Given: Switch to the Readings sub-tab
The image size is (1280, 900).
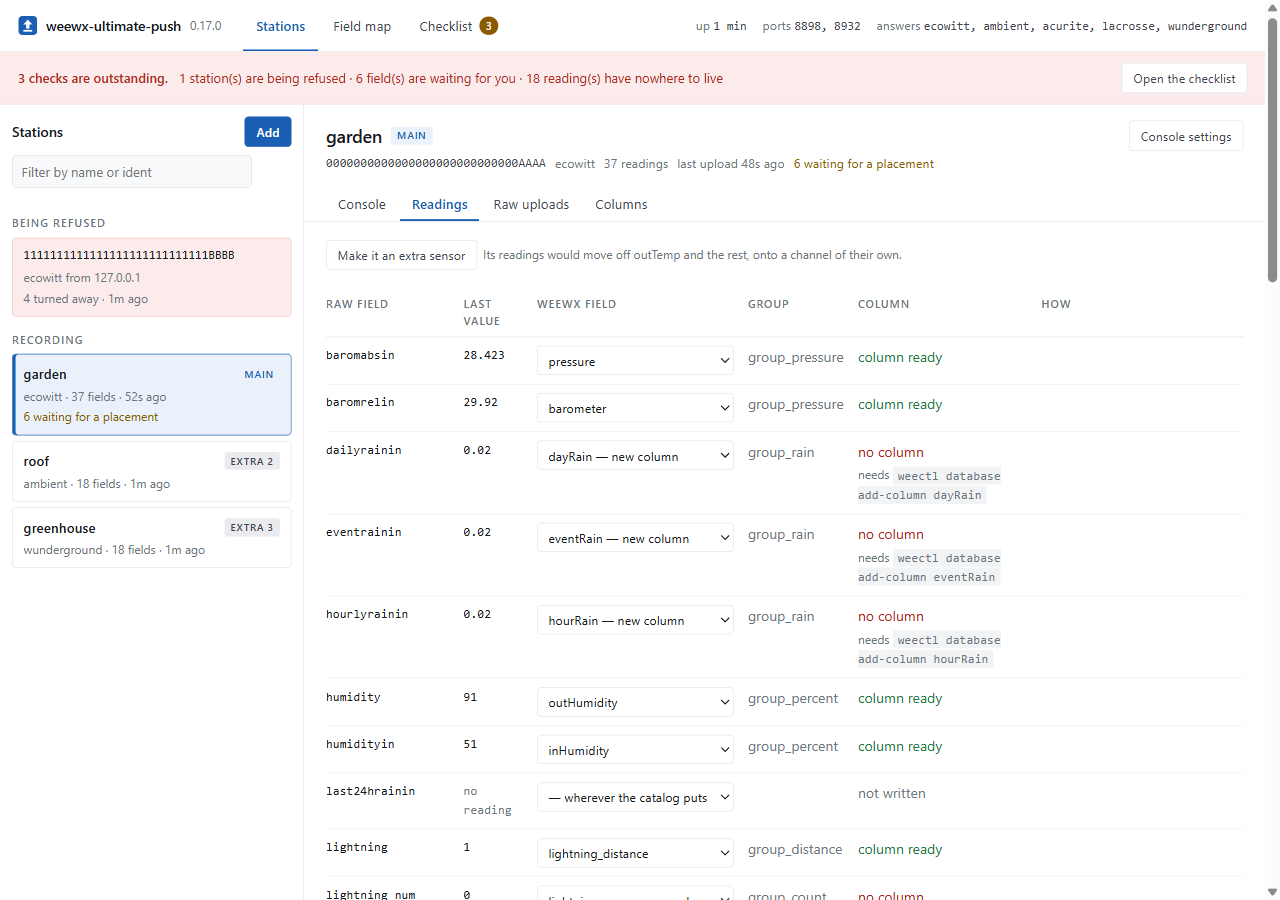Looking at the screenshot, I should [440, 205].
